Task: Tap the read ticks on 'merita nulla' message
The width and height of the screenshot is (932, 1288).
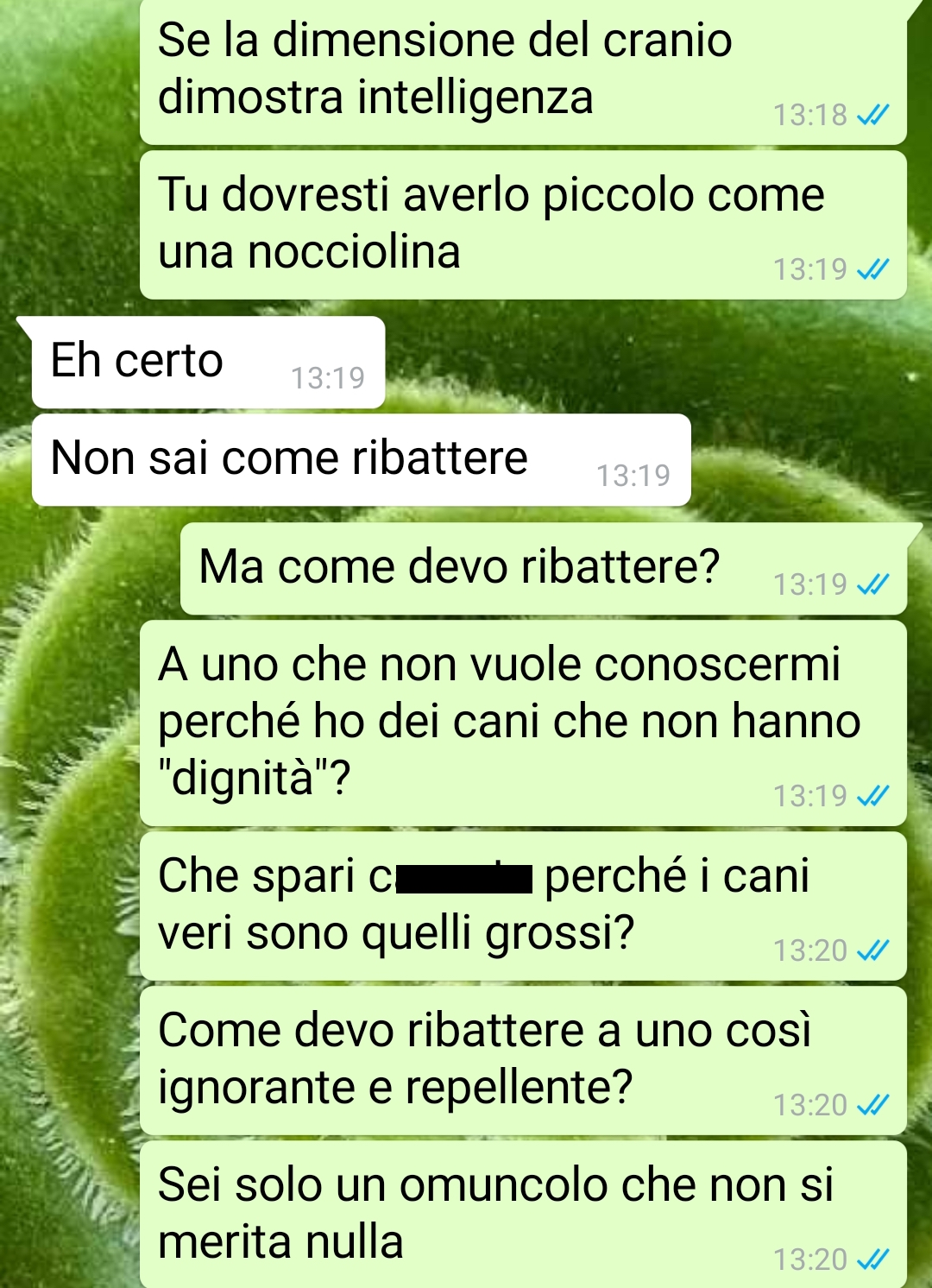Action: [x=872, y=1260]
